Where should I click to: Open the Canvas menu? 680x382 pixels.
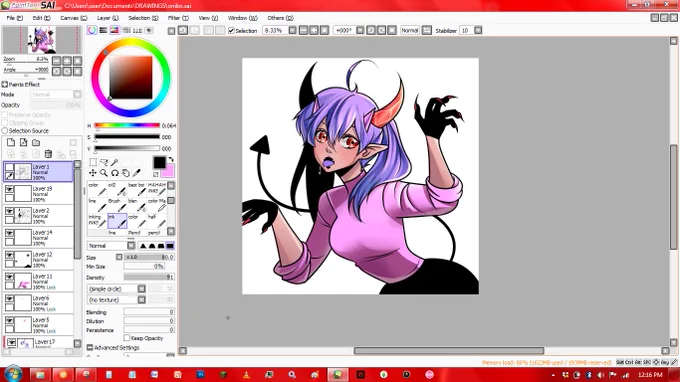click(74, 18)
